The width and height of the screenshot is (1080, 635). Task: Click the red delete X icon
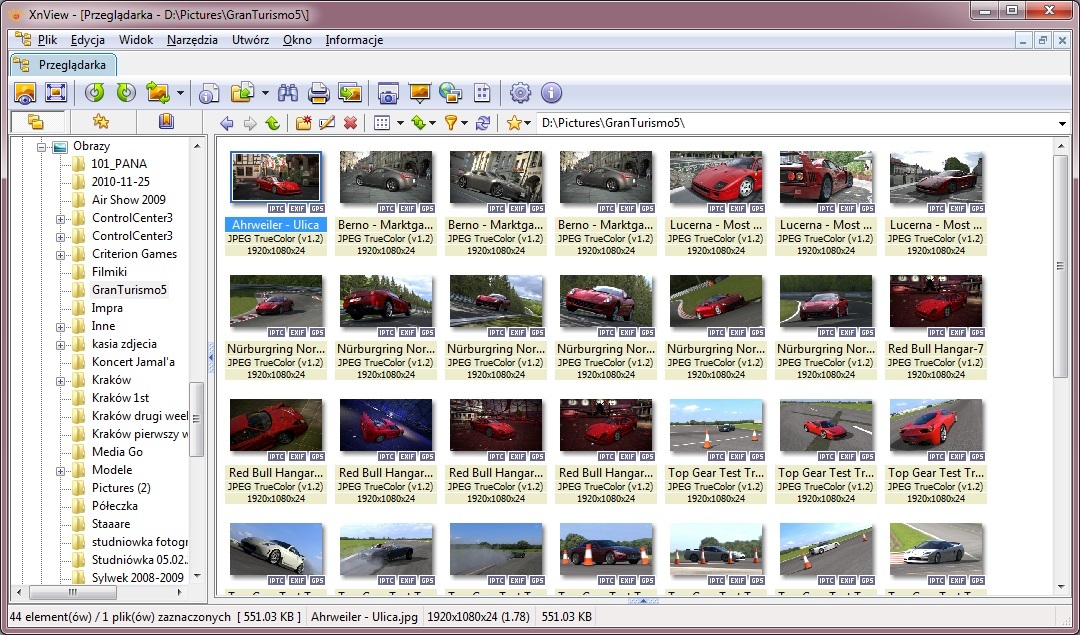click(351, 123)
